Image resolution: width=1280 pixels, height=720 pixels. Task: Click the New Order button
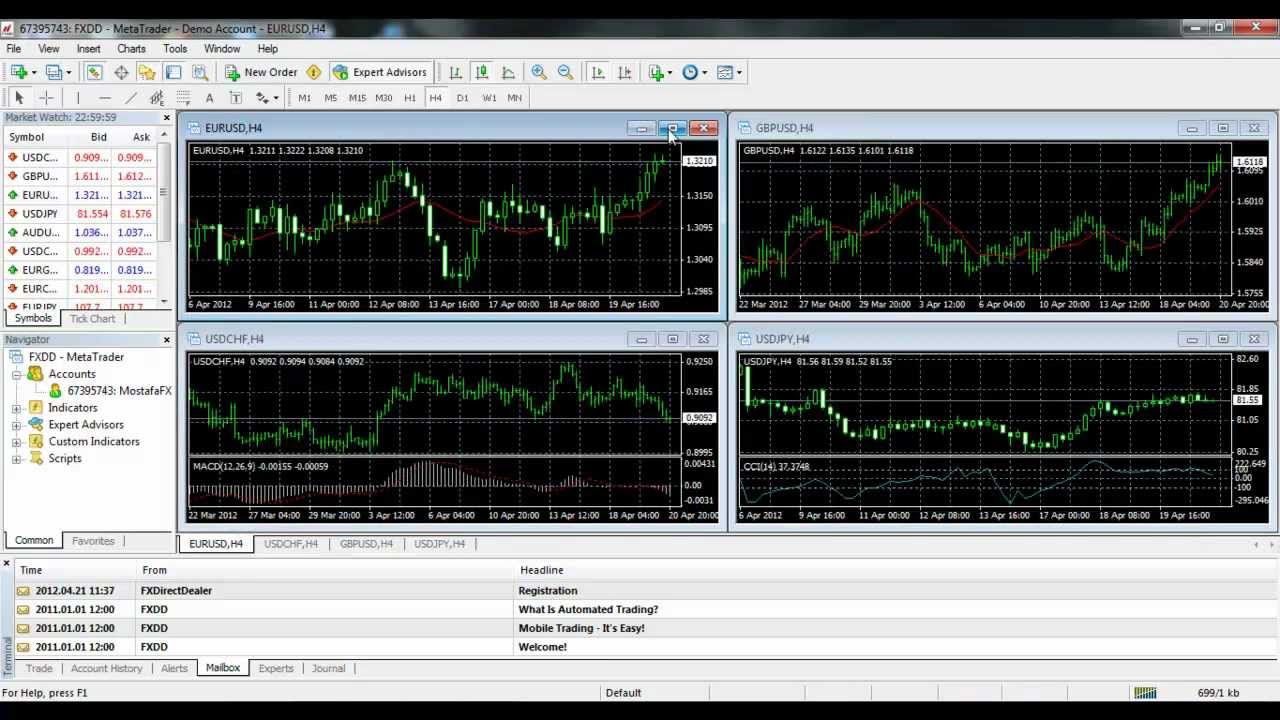point(261,72)
